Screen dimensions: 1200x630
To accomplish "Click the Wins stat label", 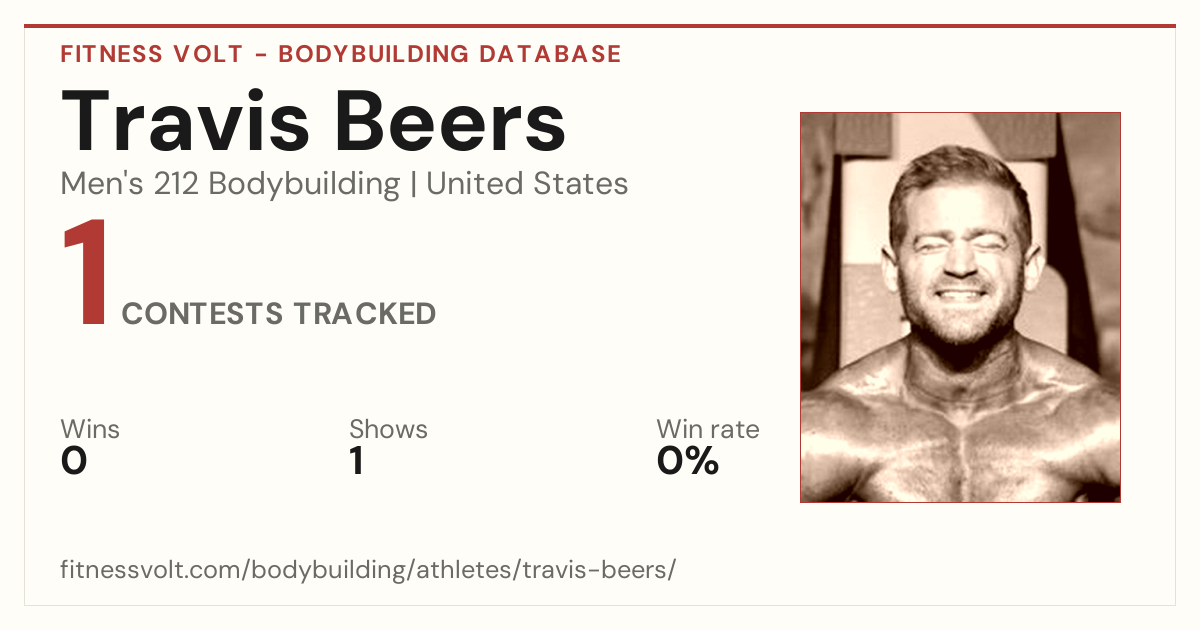I will (x=90, y=429).
